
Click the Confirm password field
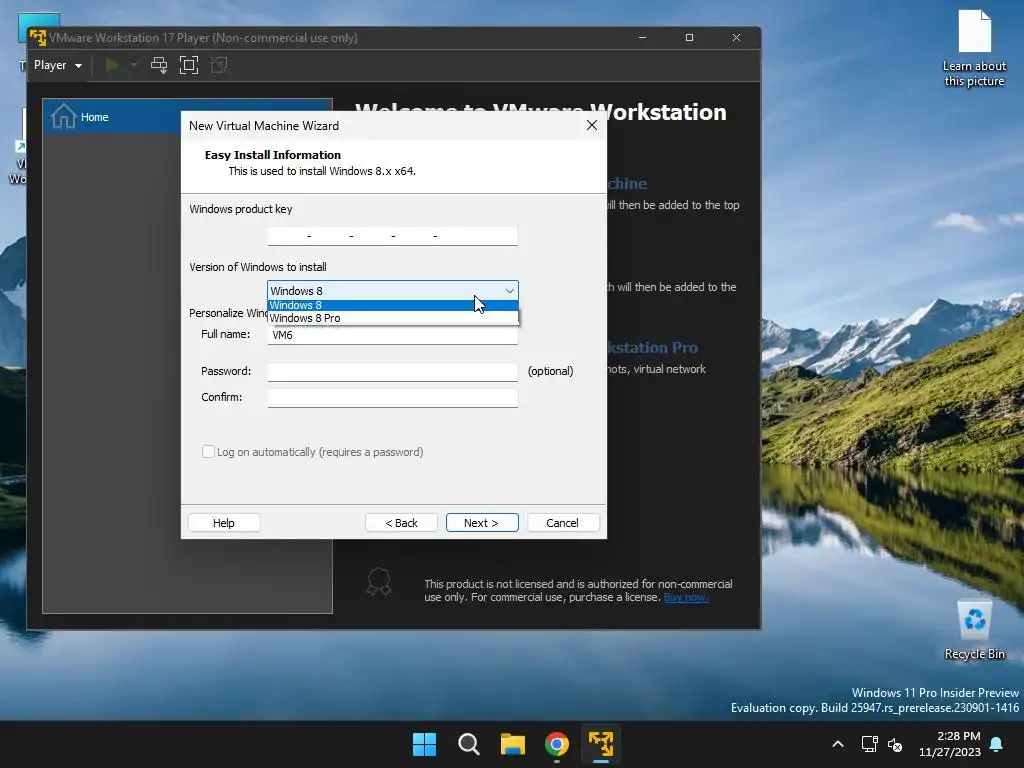pyautogui.click(x=392, y=398)
